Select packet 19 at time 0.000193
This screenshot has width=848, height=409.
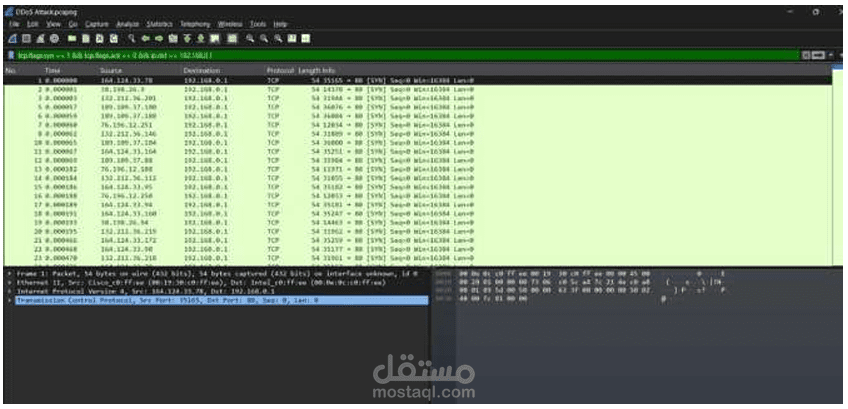pos(418,221)
